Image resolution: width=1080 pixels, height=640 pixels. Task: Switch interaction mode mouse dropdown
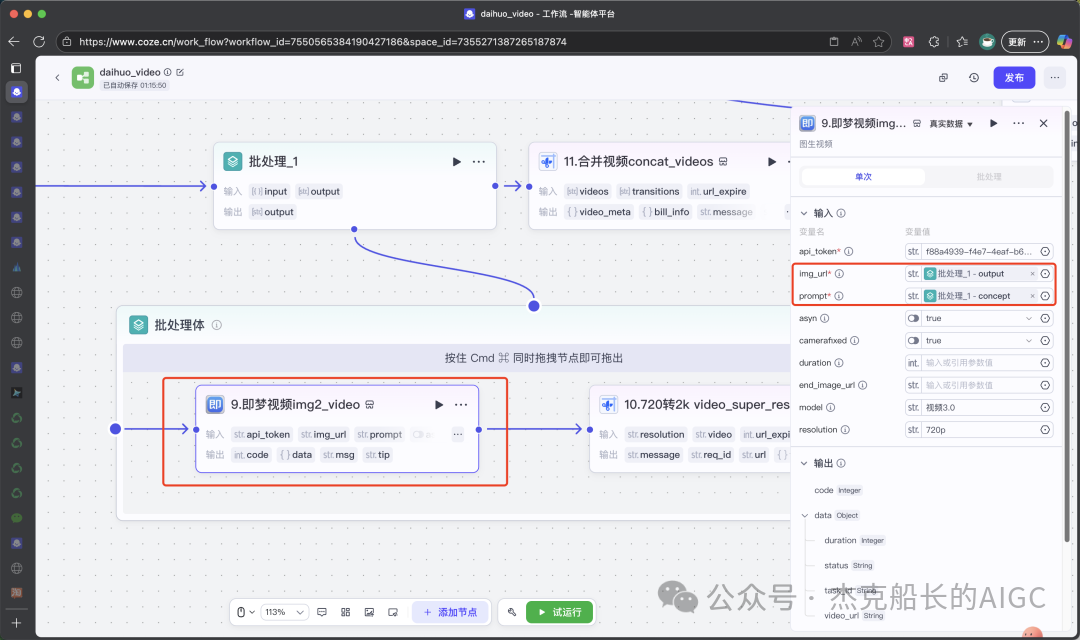[x=246, y=612]
